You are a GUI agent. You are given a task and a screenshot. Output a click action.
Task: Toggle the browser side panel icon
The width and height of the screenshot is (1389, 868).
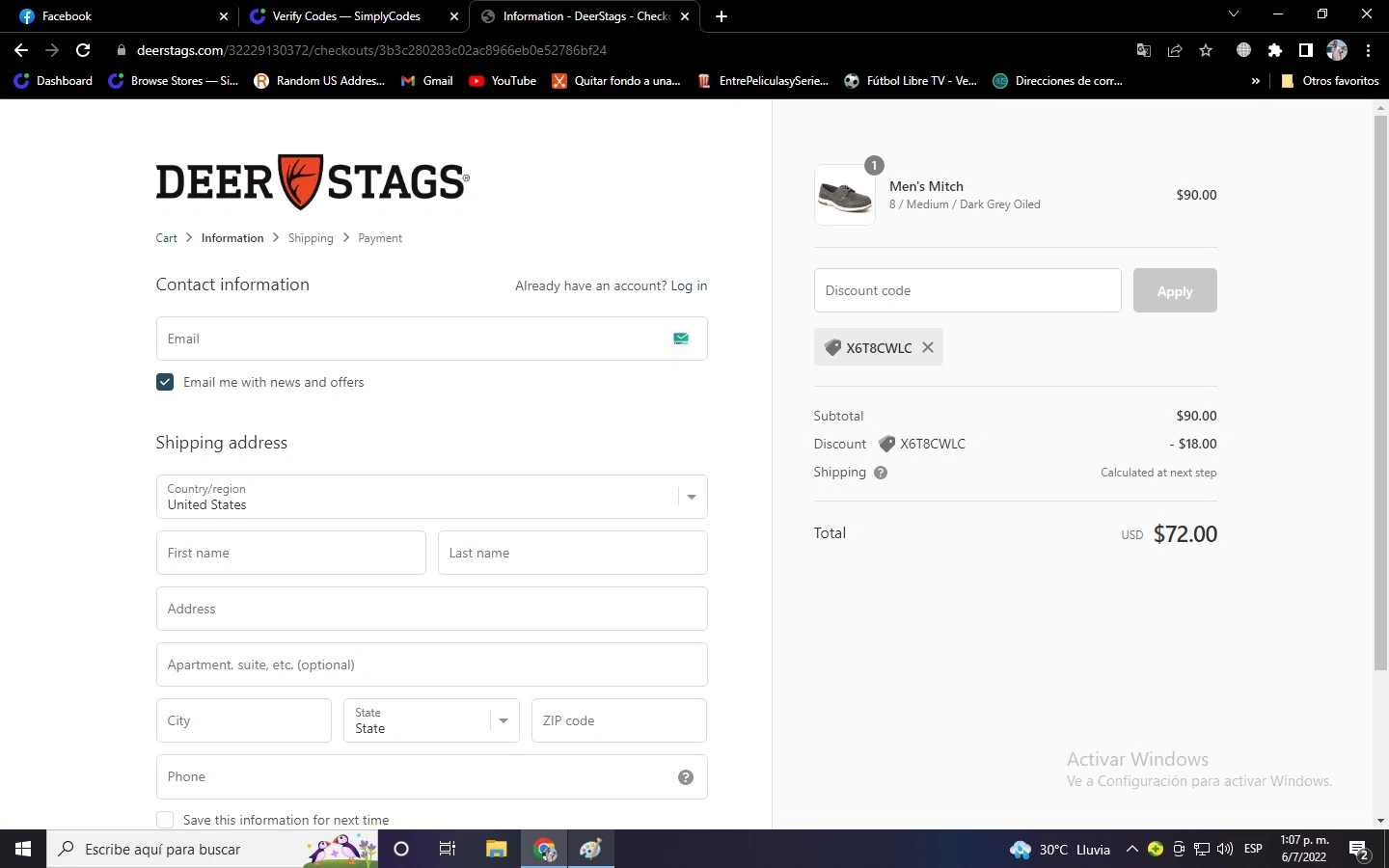1306,50
